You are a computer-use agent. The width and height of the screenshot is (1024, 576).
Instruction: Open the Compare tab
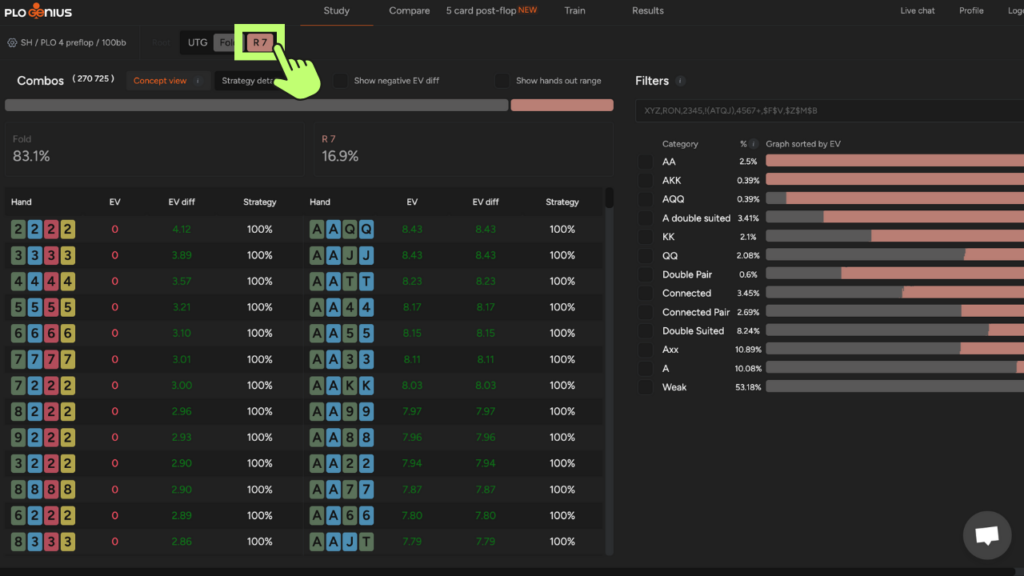click(x=409, y=11)
